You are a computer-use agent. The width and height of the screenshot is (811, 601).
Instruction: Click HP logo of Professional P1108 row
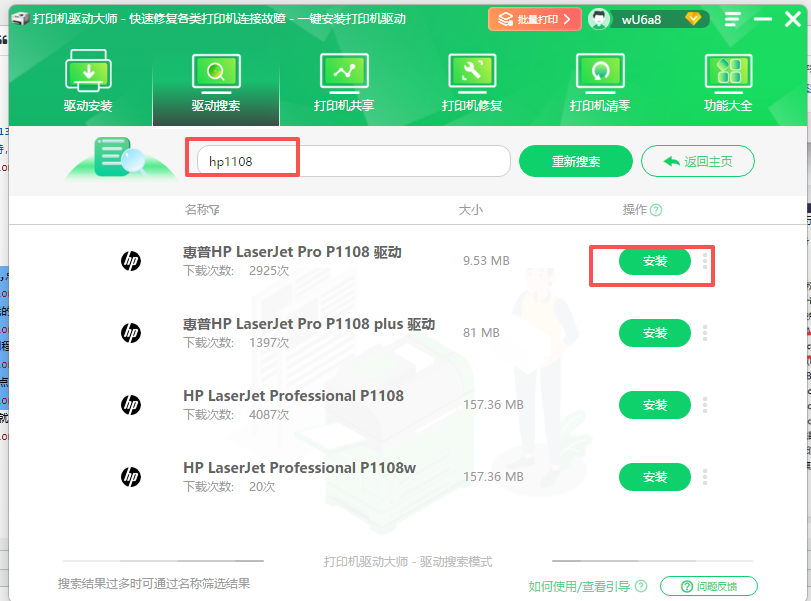(x=131, y=404)
